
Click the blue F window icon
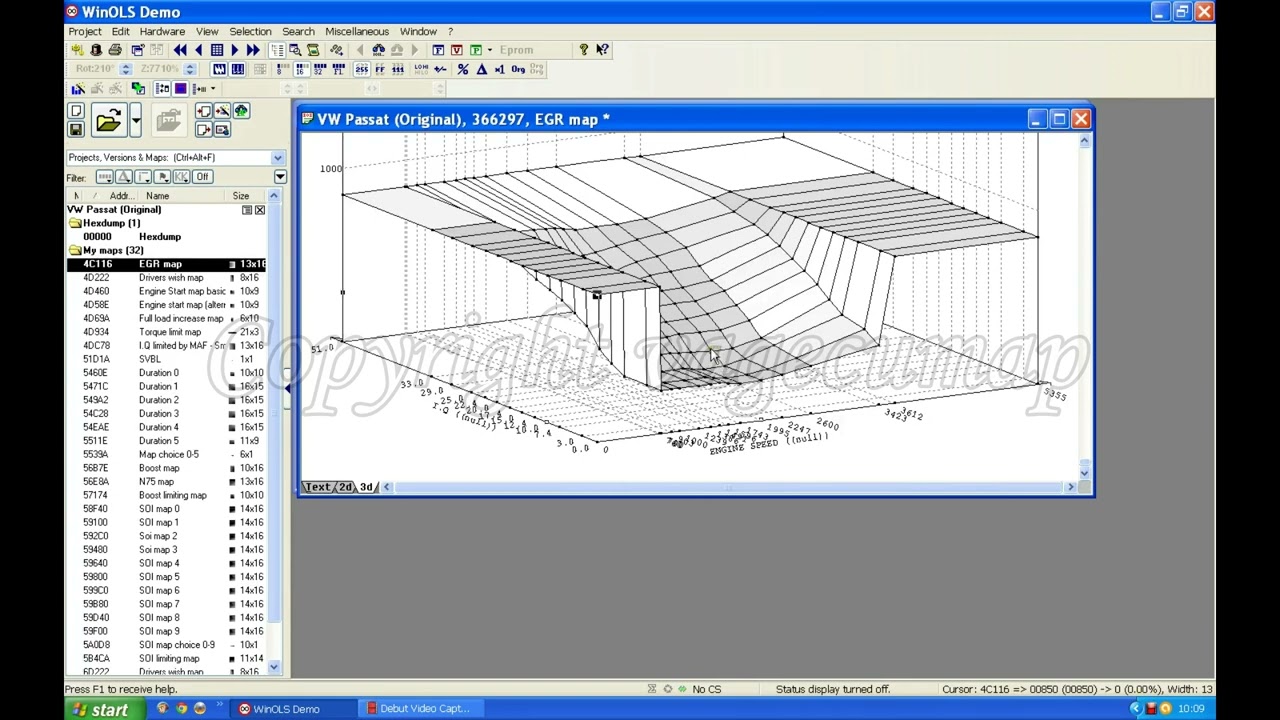click(x=438, y=50)
